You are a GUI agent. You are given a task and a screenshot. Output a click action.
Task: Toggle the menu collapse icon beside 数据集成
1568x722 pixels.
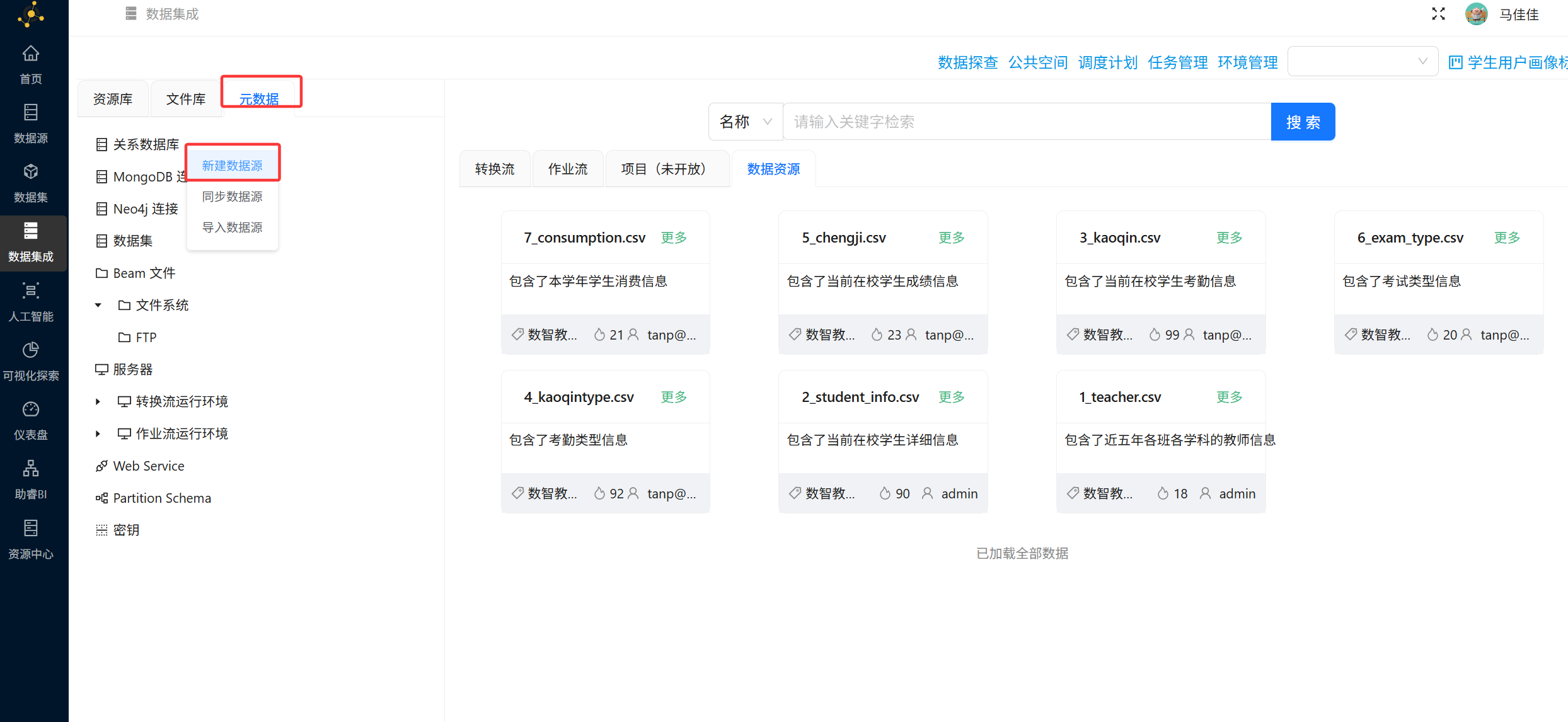pos(131,14)
